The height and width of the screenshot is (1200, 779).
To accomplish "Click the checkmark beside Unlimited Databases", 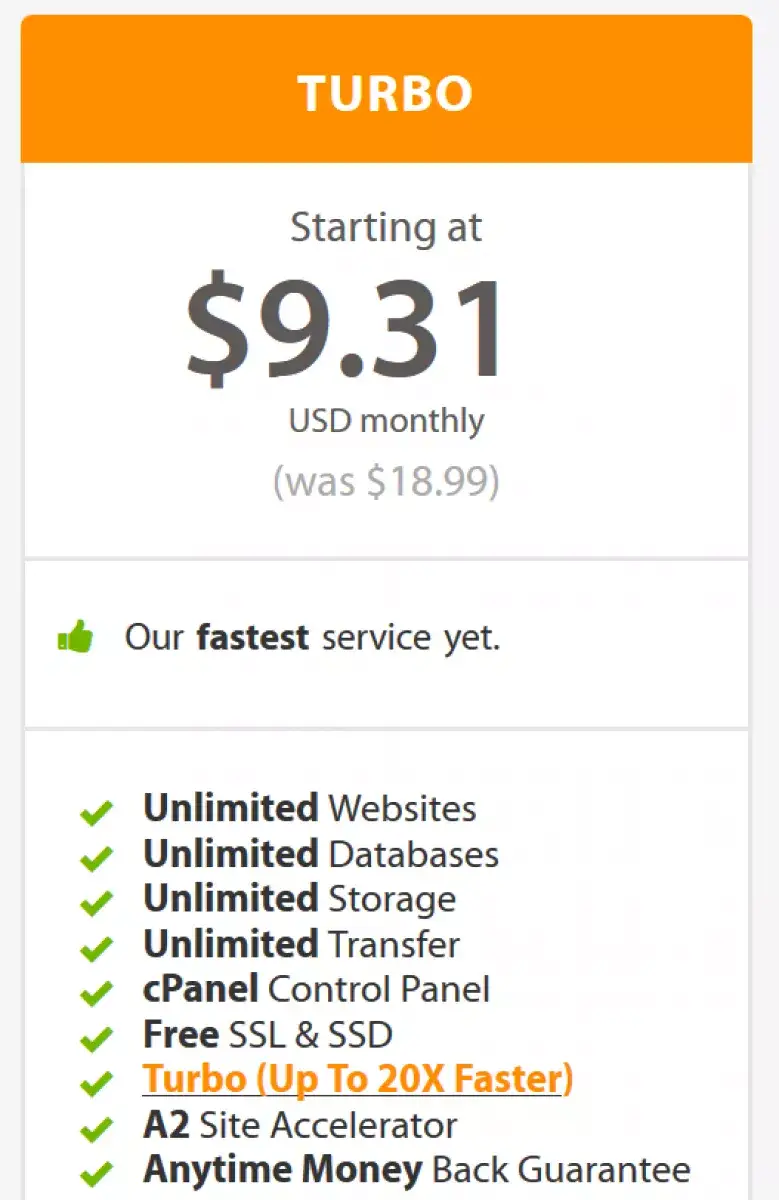I will (x=96, y=858).
